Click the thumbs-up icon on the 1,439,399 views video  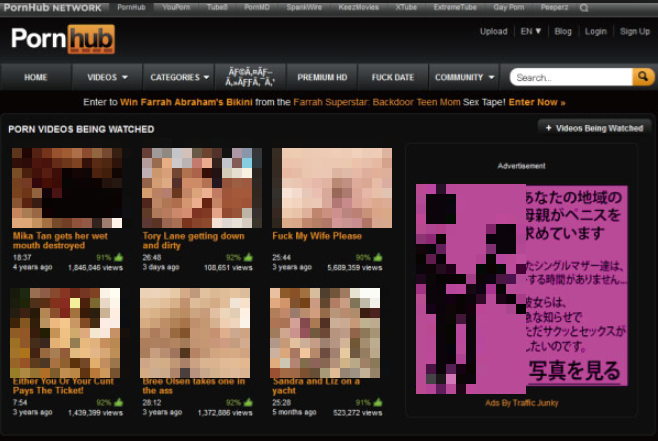(118, 402)
